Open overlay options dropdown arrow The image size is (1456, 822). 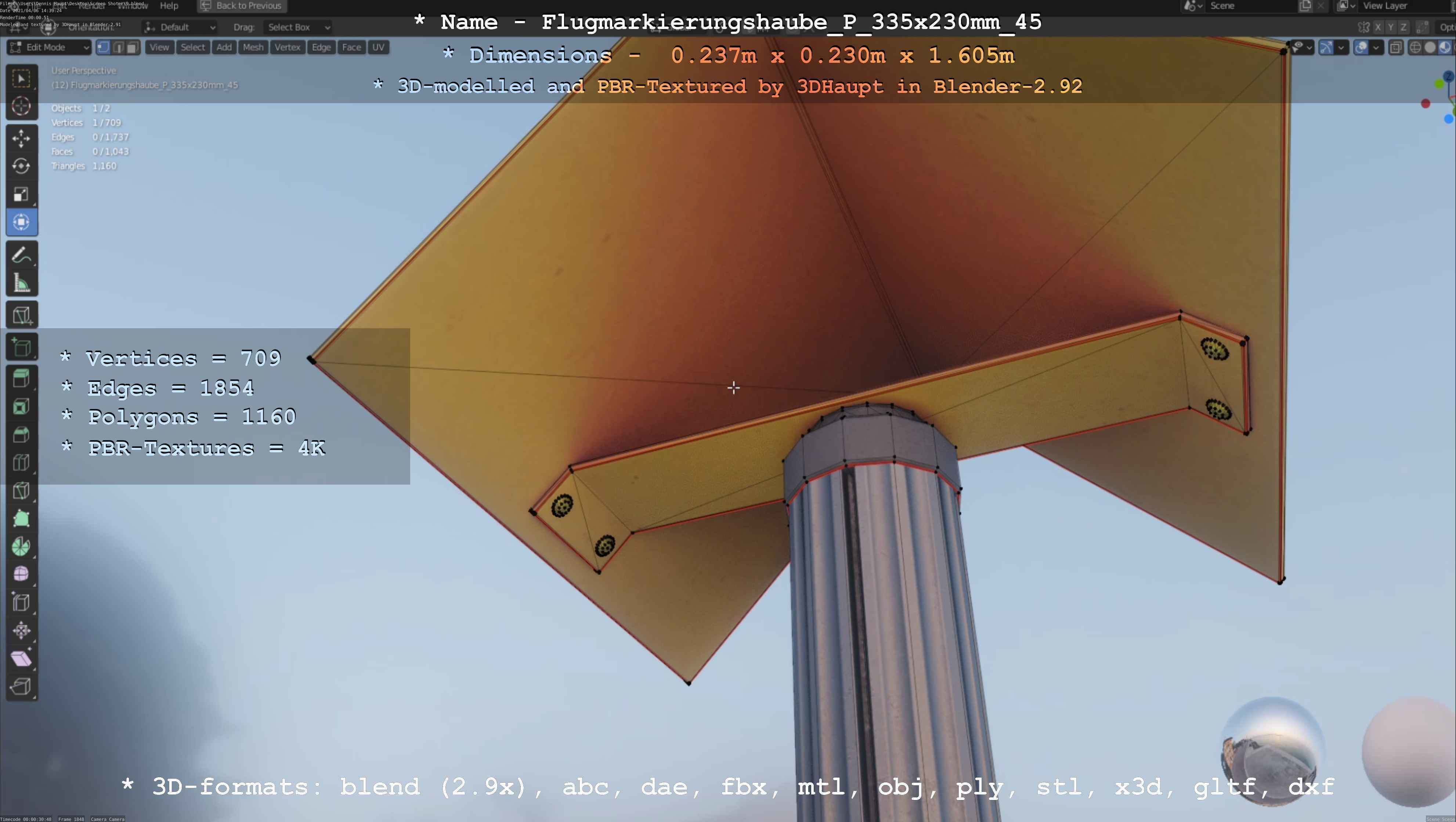[1376, 47]
